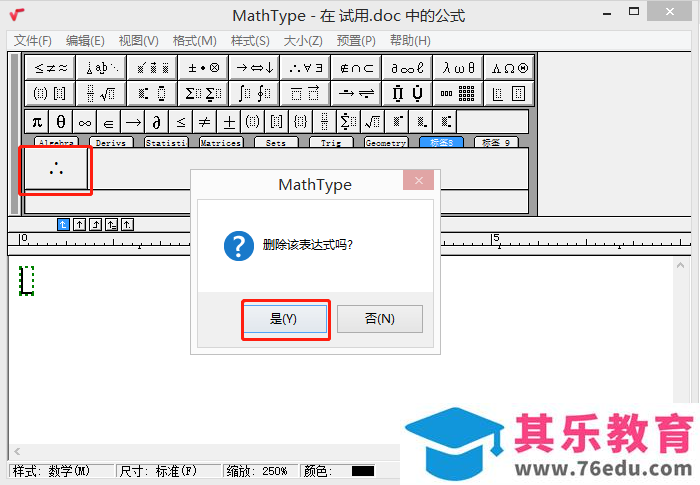The height and width of the screenshot is (485, 700).
Task: Open the logical symbols palette (∴∀∃)
Action: point(305,68)
